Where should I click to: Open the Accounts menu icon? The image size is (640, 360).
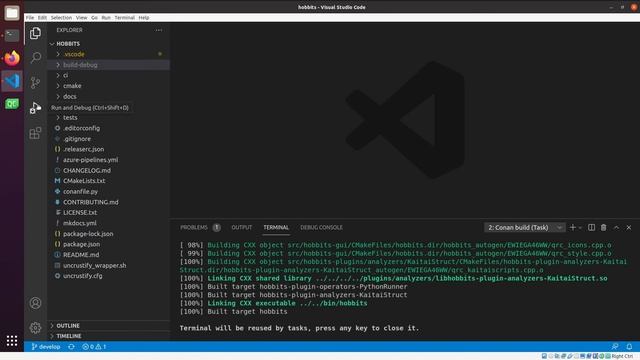[36, 303]
